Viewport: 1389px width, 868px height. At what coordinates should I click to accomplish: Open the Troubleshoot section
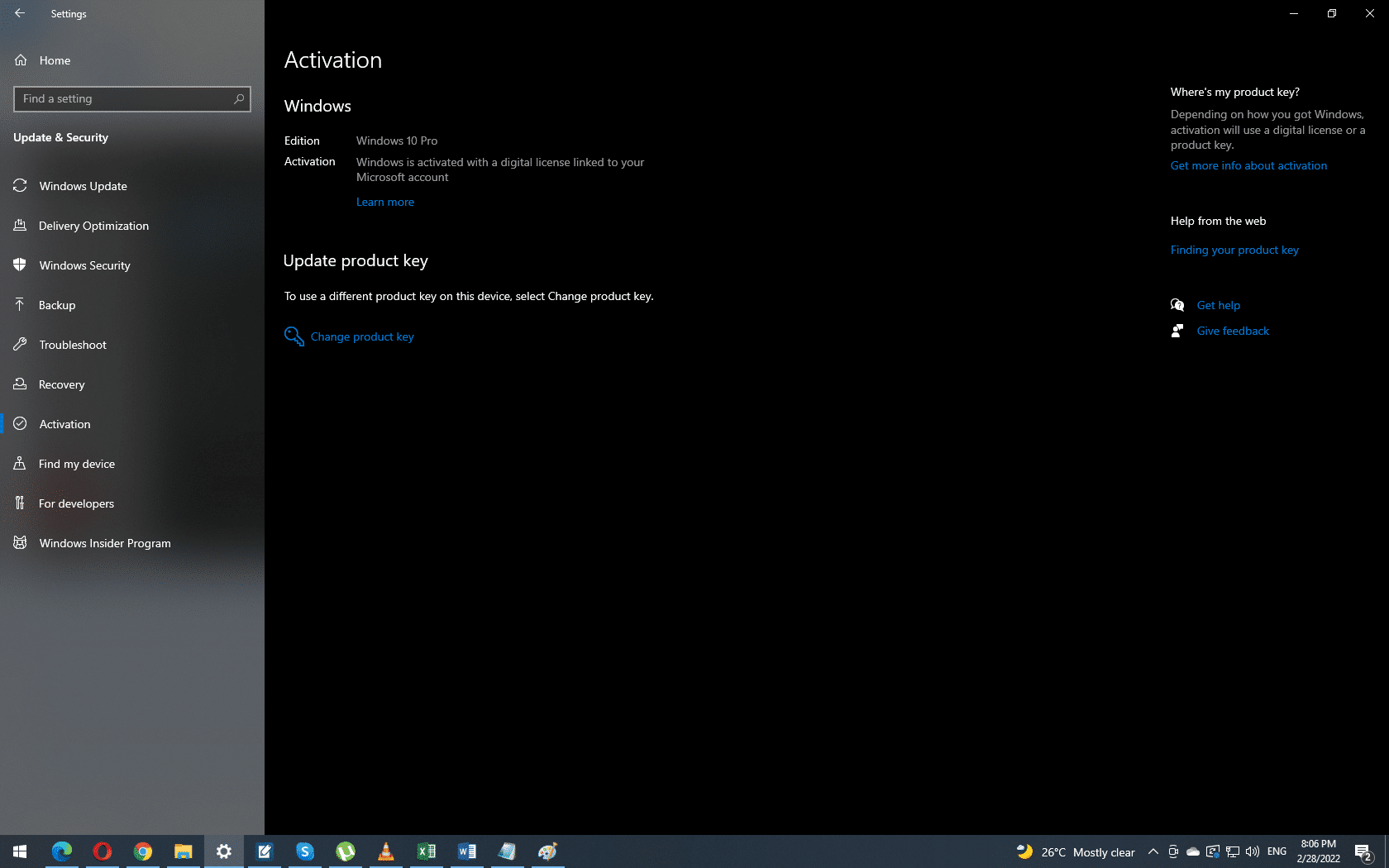pyautogui.click(x=71, y=345)
